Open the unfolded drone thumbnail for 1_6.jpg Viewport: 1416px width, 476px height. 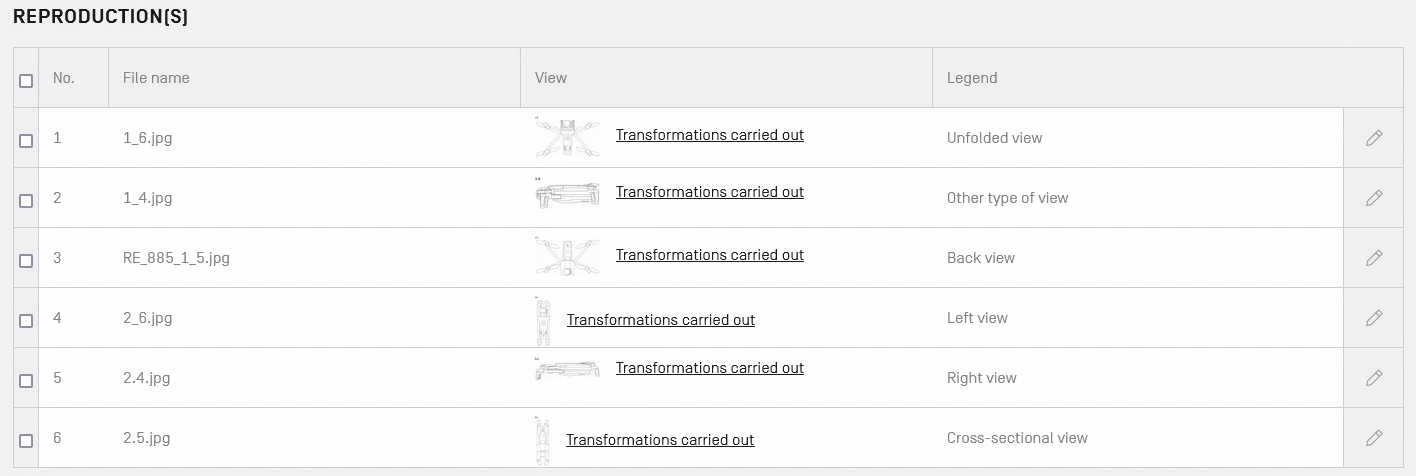tap(568, 137)
